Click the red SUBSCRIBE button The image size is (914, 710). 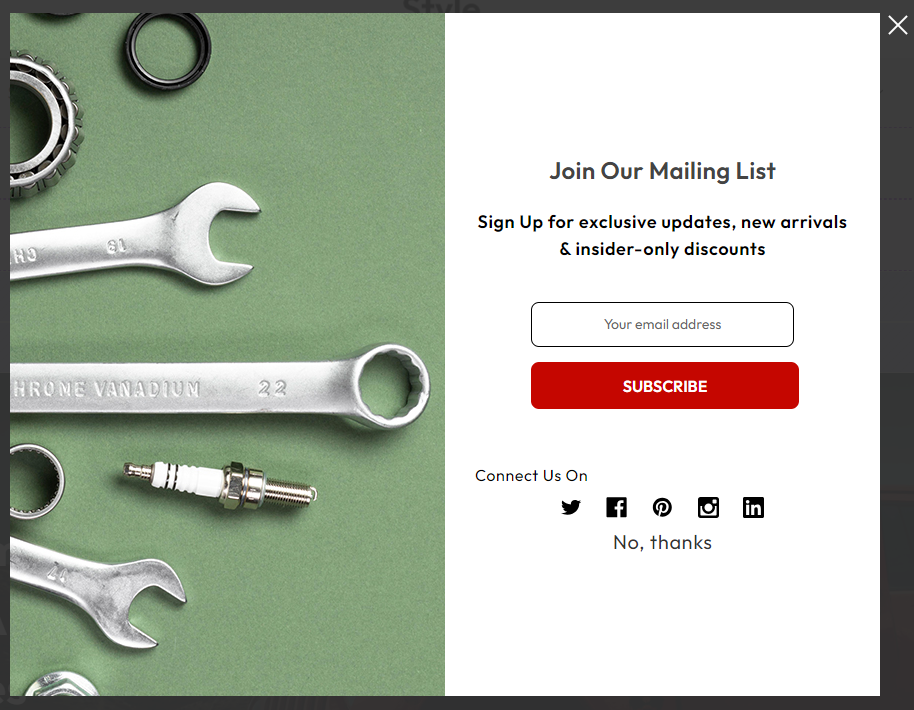pos(665,385)
